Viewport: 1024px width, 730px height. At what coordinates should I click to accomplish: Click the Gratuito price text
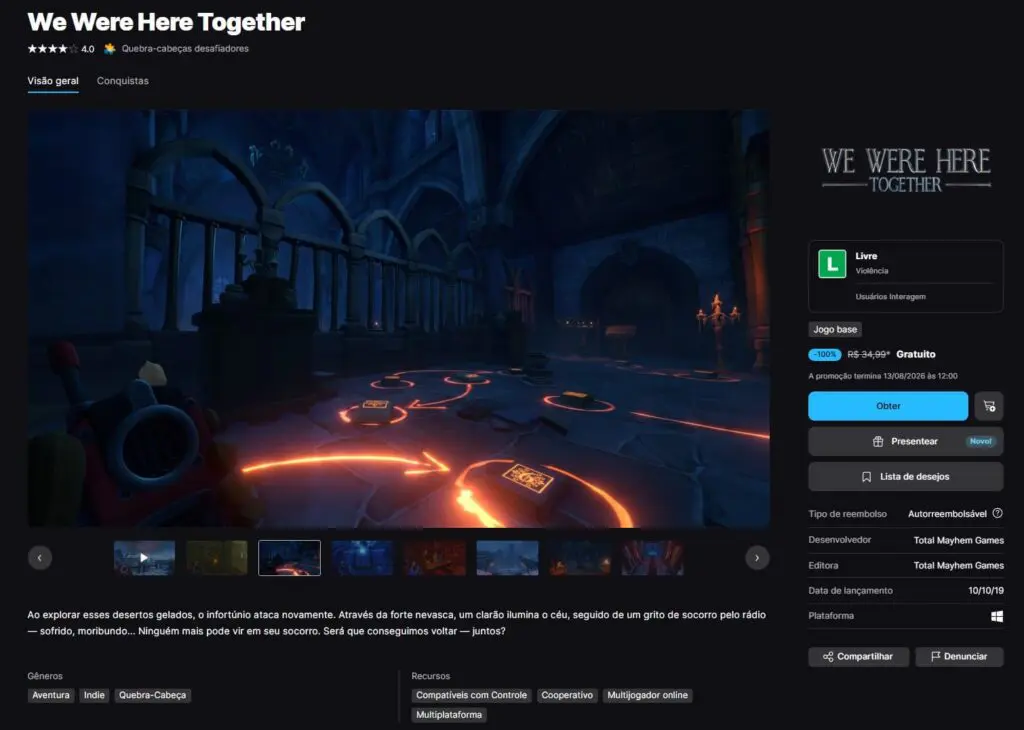916,354
